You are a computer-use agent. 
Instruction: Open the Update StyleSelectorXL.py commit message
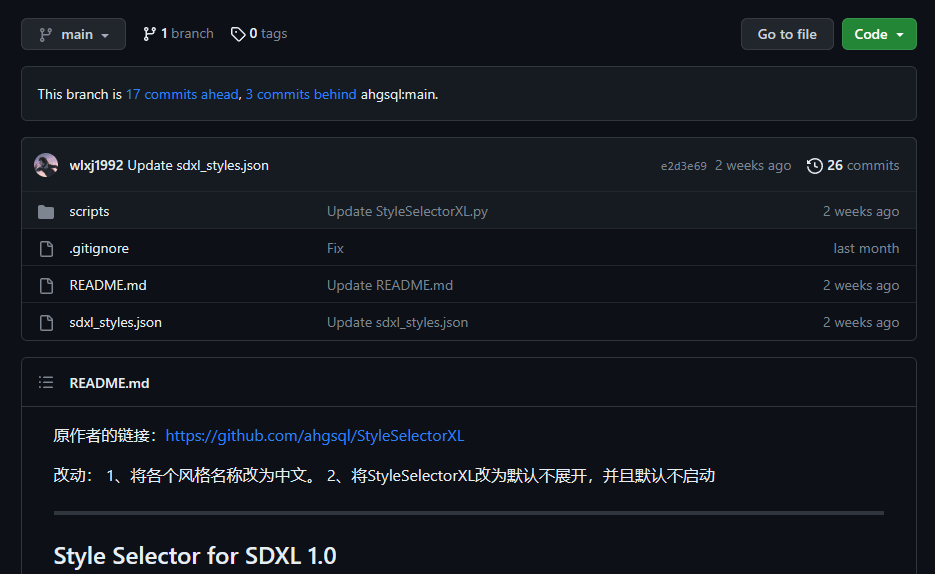pyautogui.click(x=407, y=212)
